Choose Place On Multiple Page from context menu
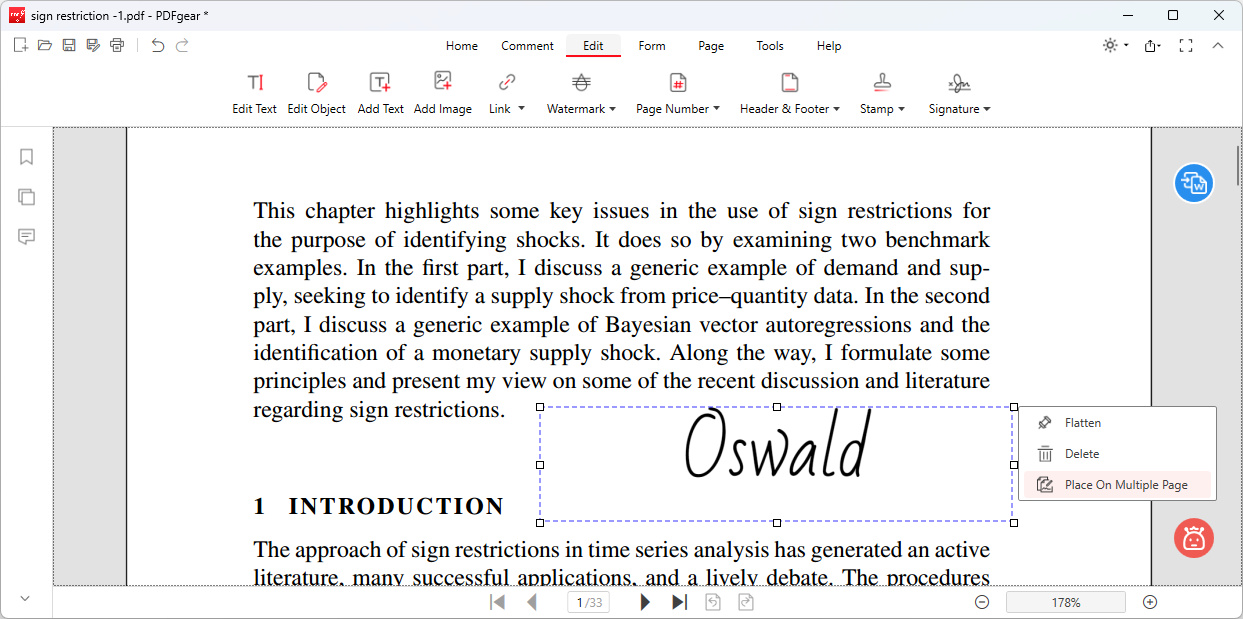The image size is (1243, 619). [1117, 484]
